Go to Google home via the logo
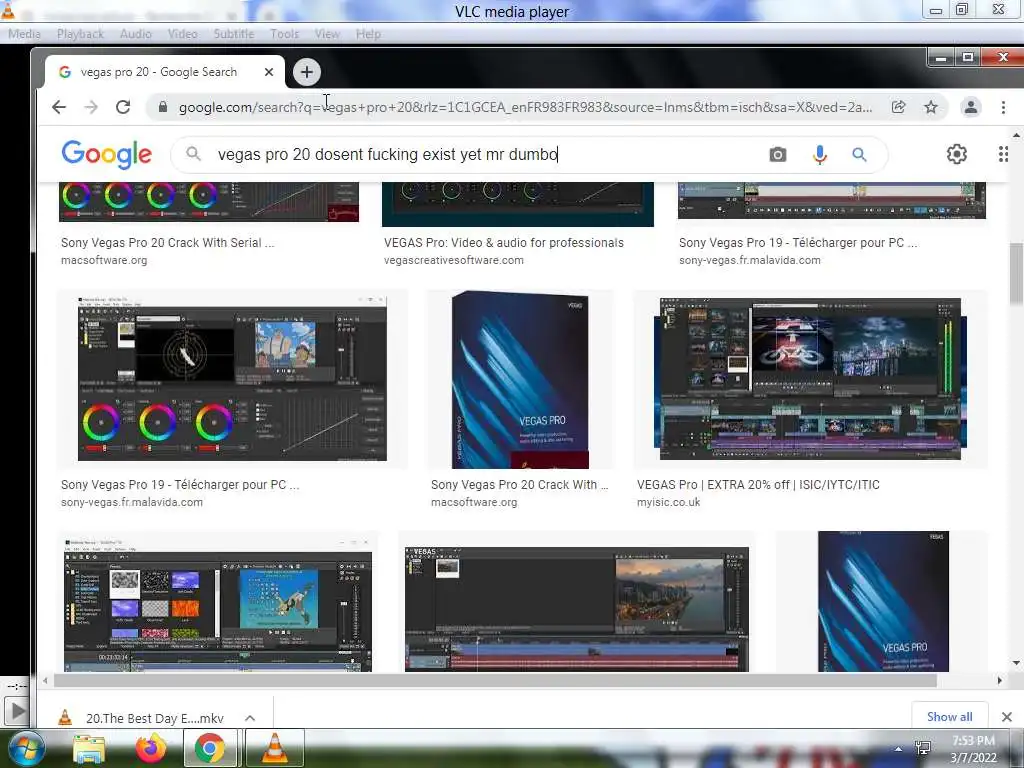 106,155
